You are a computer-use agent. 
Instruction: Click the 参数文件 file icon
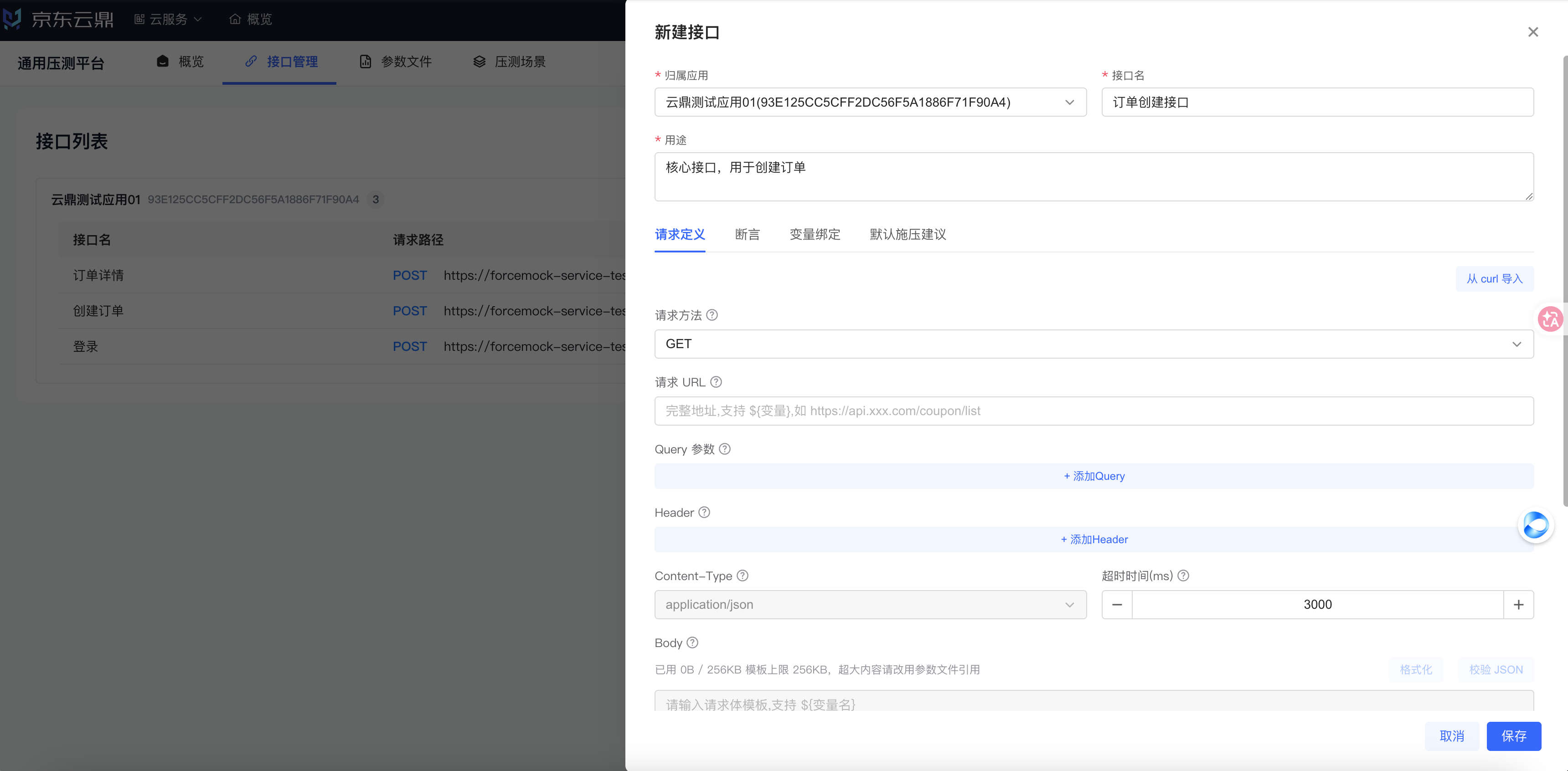pos(365,62)
